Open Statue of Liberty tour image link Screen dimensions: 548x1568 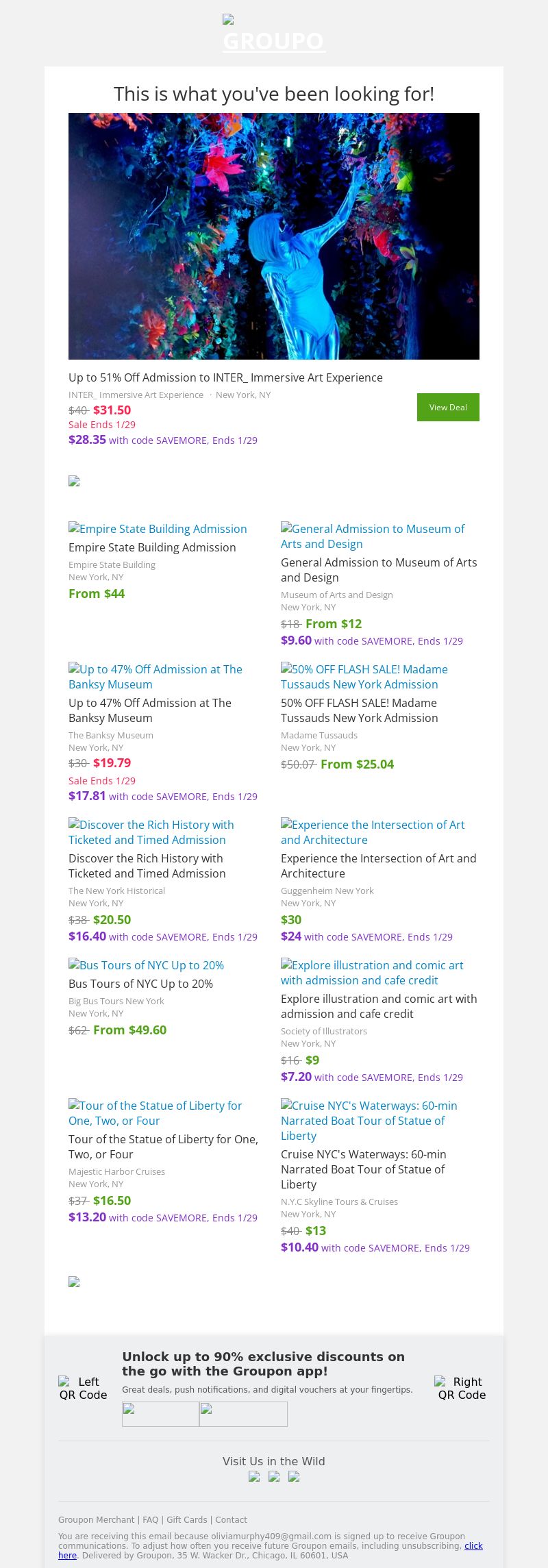155,1113
